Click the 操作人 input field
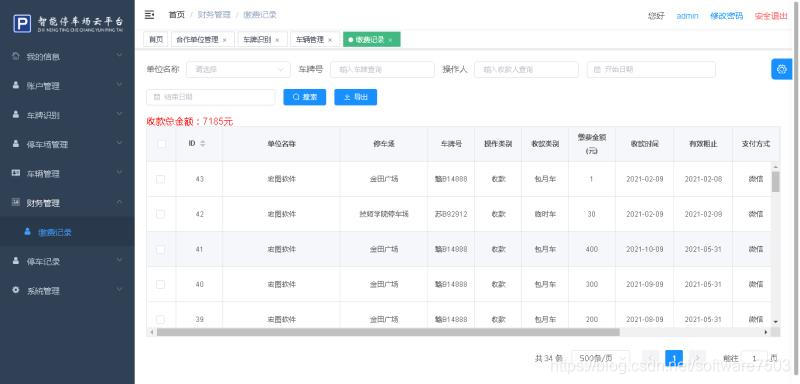 (526, 69)
